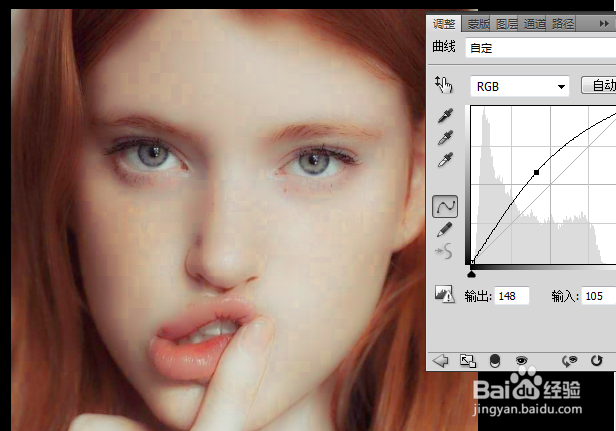
Task: Switch to pencil draw curve mode
Action: (445, 229)
